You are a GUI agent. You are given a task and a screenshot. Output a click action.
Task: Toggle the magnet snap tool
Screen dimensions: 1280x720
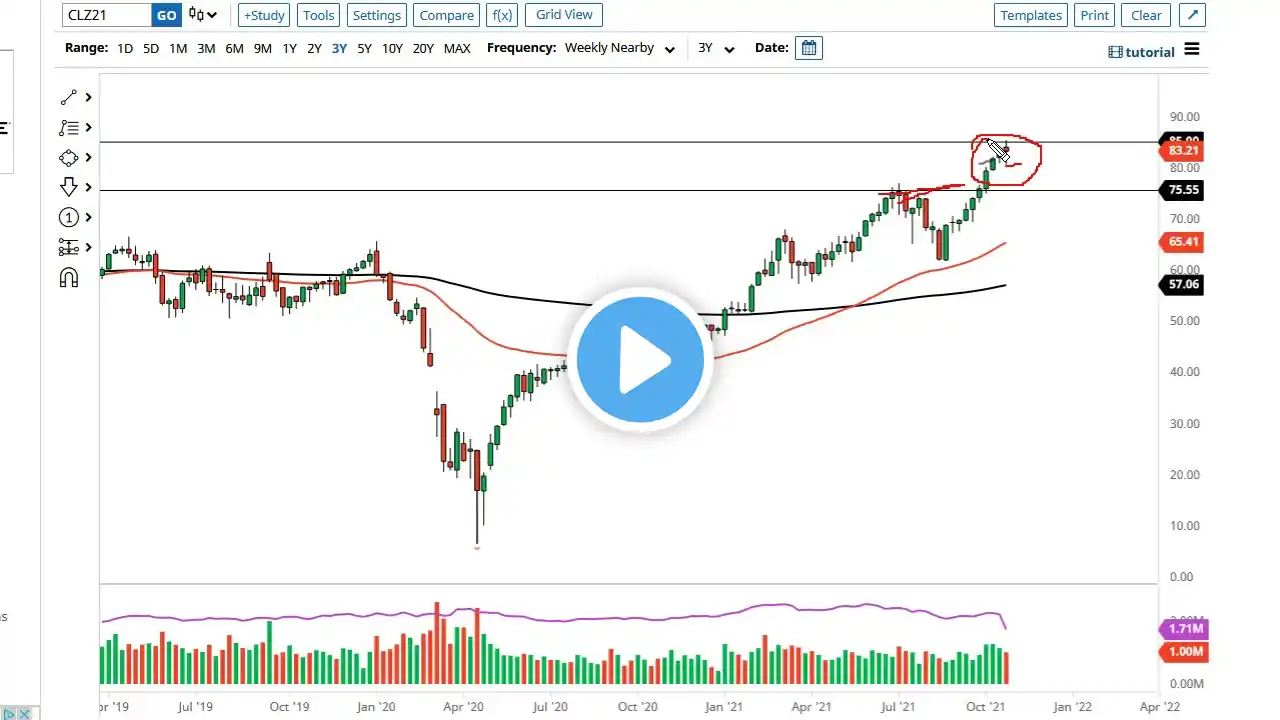click(x=68, y=278)
